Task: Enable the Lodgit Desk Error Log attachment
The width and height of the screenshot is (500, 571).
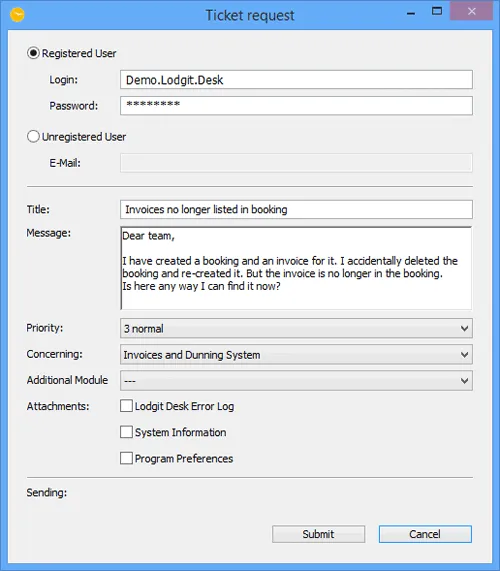Action: click(x=126, y=406)
